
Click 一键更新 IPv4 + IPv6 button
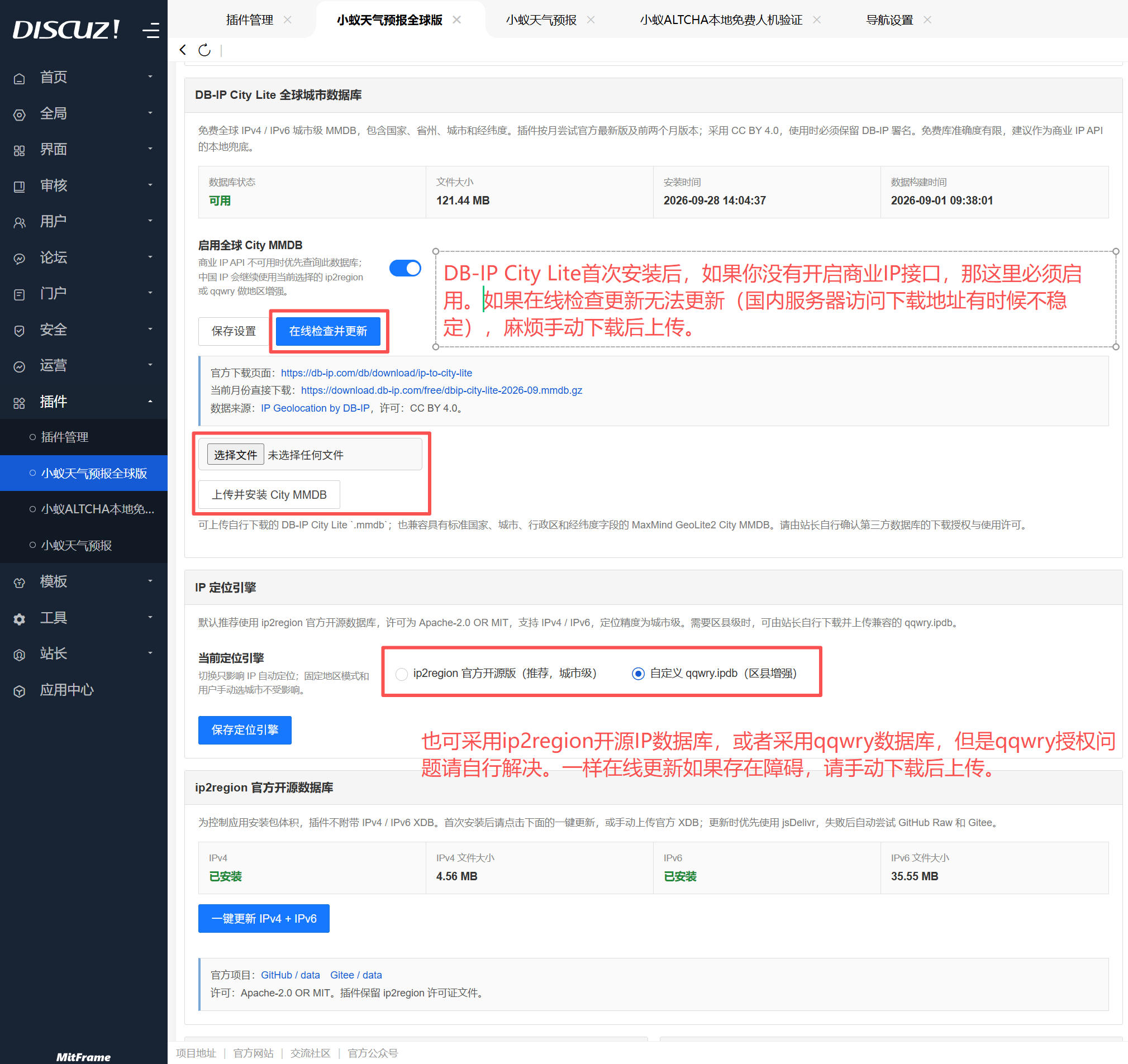pos(264,918)
